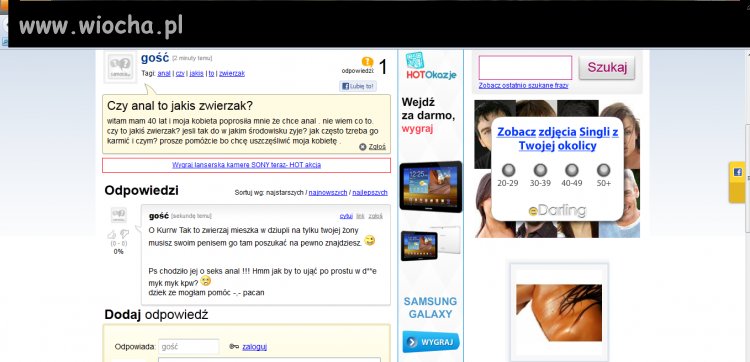
Task: Click the 'Zgłoś' link on the question
Action: tap(377, 147)
